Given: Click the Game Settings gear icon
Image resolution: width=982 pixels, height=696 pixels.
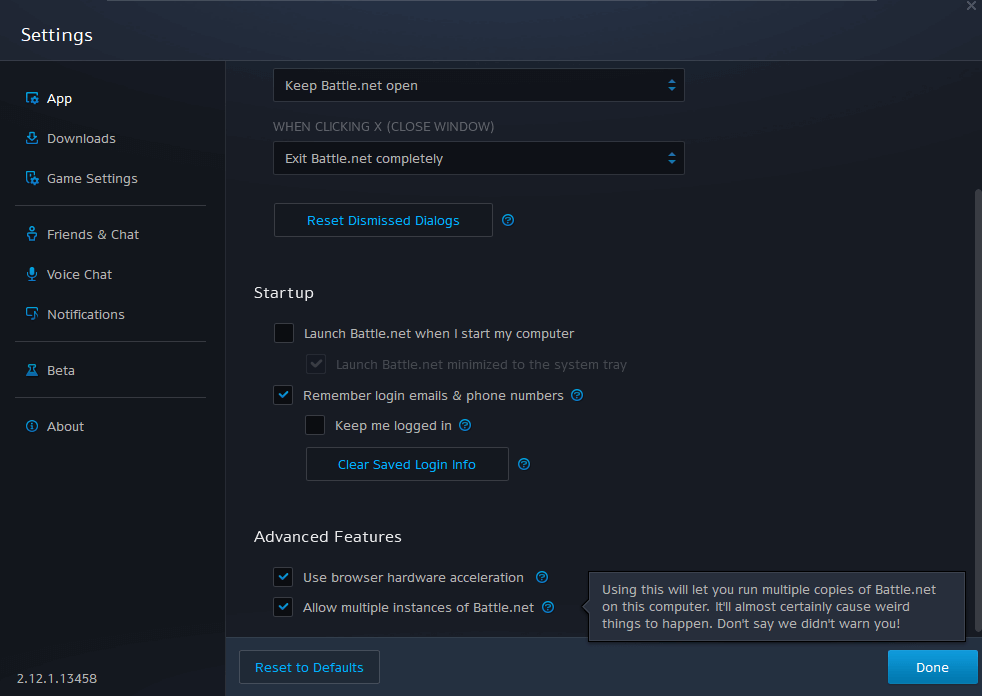Looking at the screenshot, I should pyautogui.click(x=32, y=178).
